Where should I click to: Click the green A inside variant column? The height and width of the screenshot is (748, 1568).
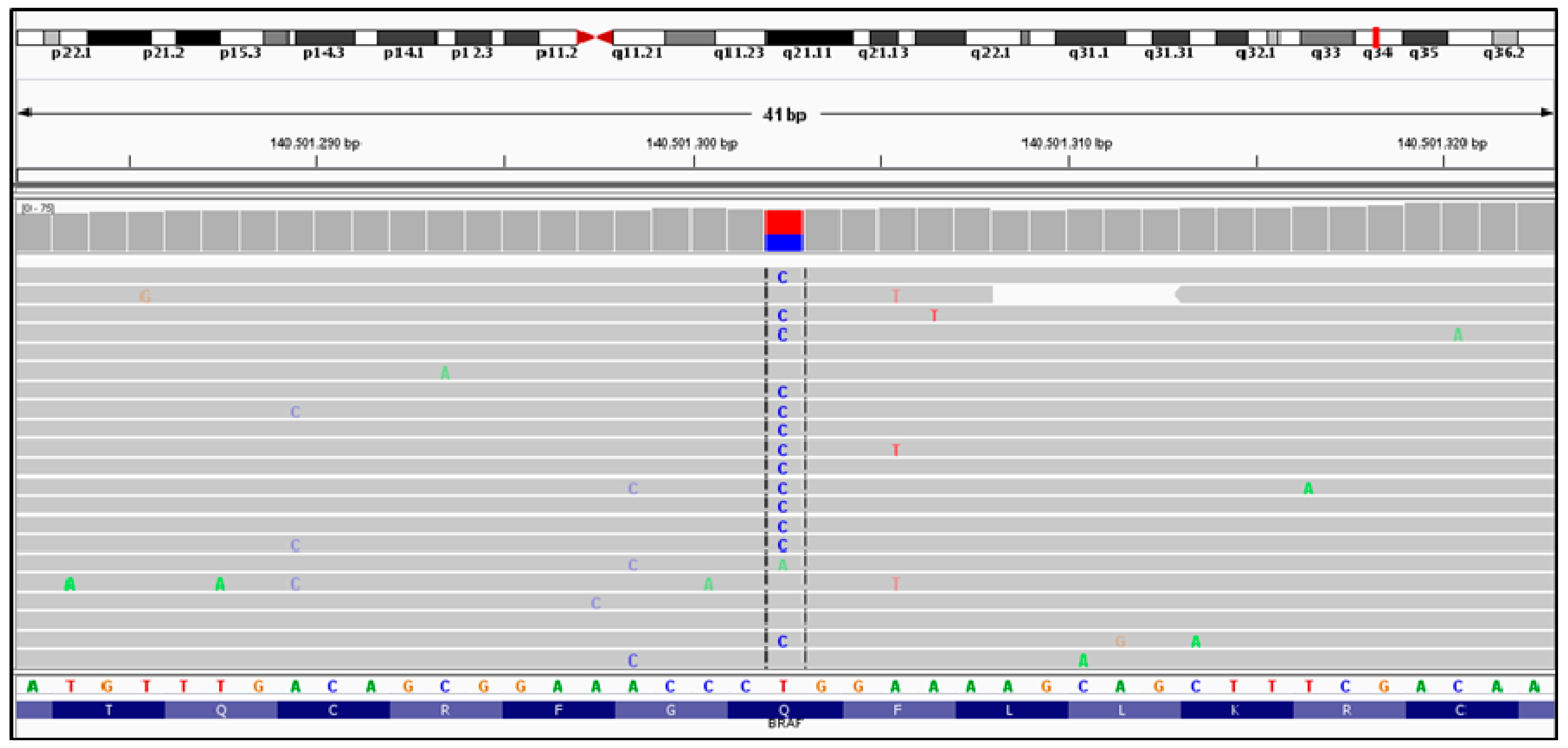point(783,565)
